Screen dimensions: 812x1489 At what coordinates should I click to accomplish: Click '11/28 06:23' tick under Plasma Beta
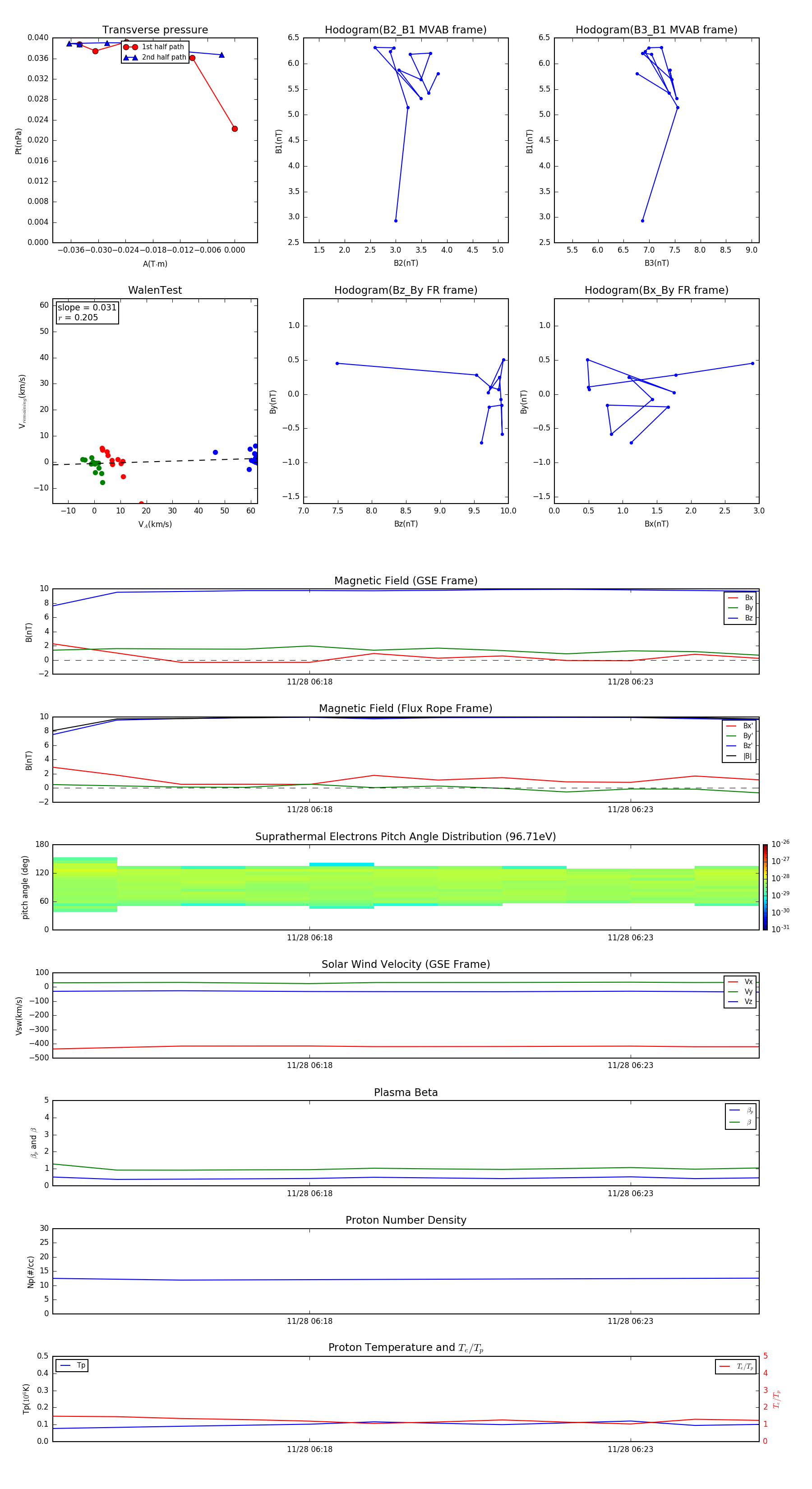click(631, 1193)
